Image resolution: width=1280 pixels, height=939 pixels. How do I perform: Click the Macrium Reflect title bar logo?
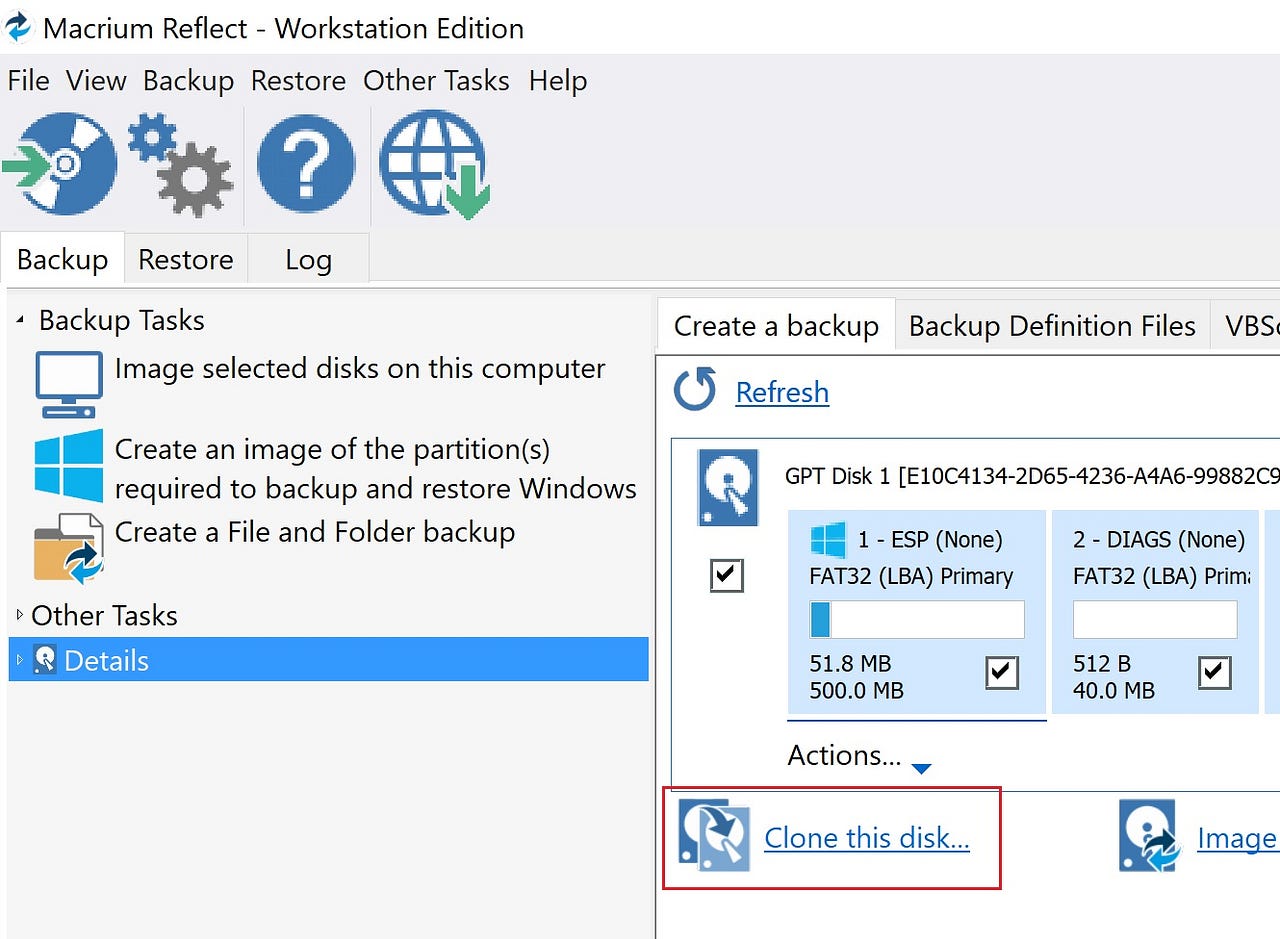(20, 27)
